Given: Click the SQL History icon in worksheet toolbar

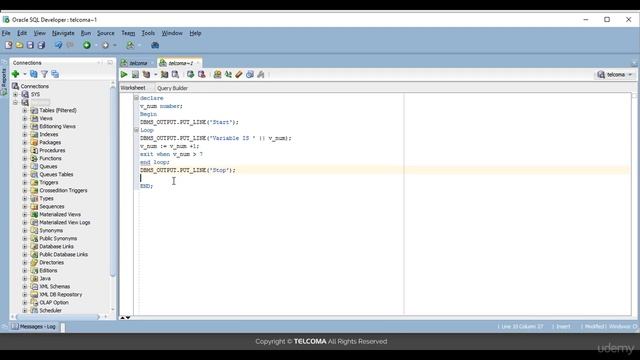Looking at the screenshot, I should tap(250, 74).
